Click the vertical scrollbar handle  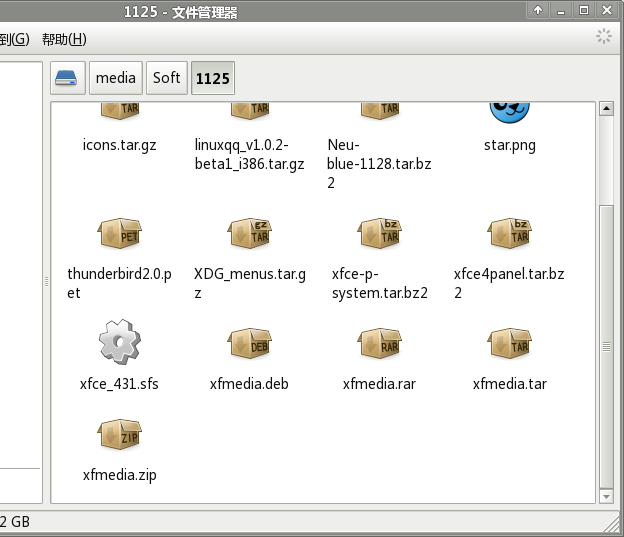(x=606, y=346)
